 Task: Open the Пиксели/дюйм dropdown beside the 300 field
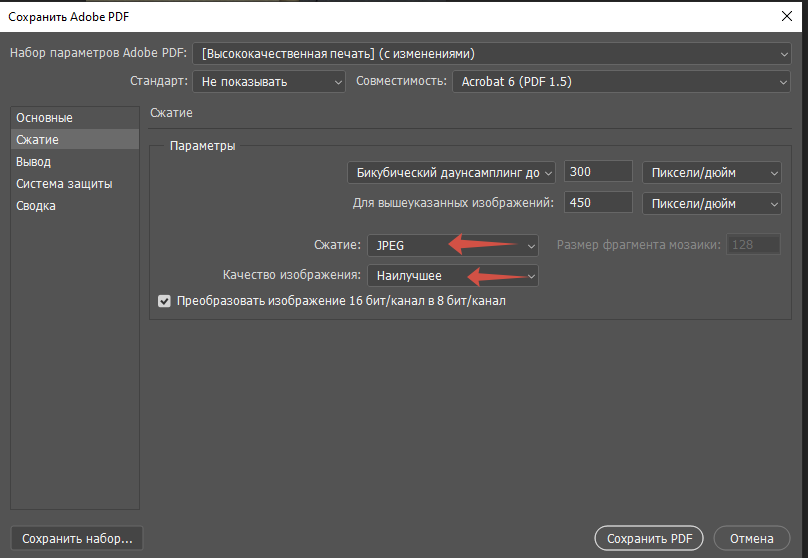[712, 173]
